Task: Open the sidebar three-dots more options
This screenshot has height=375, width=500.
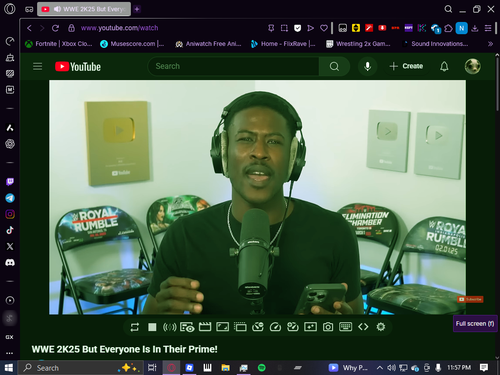Action: coord(10,353)
